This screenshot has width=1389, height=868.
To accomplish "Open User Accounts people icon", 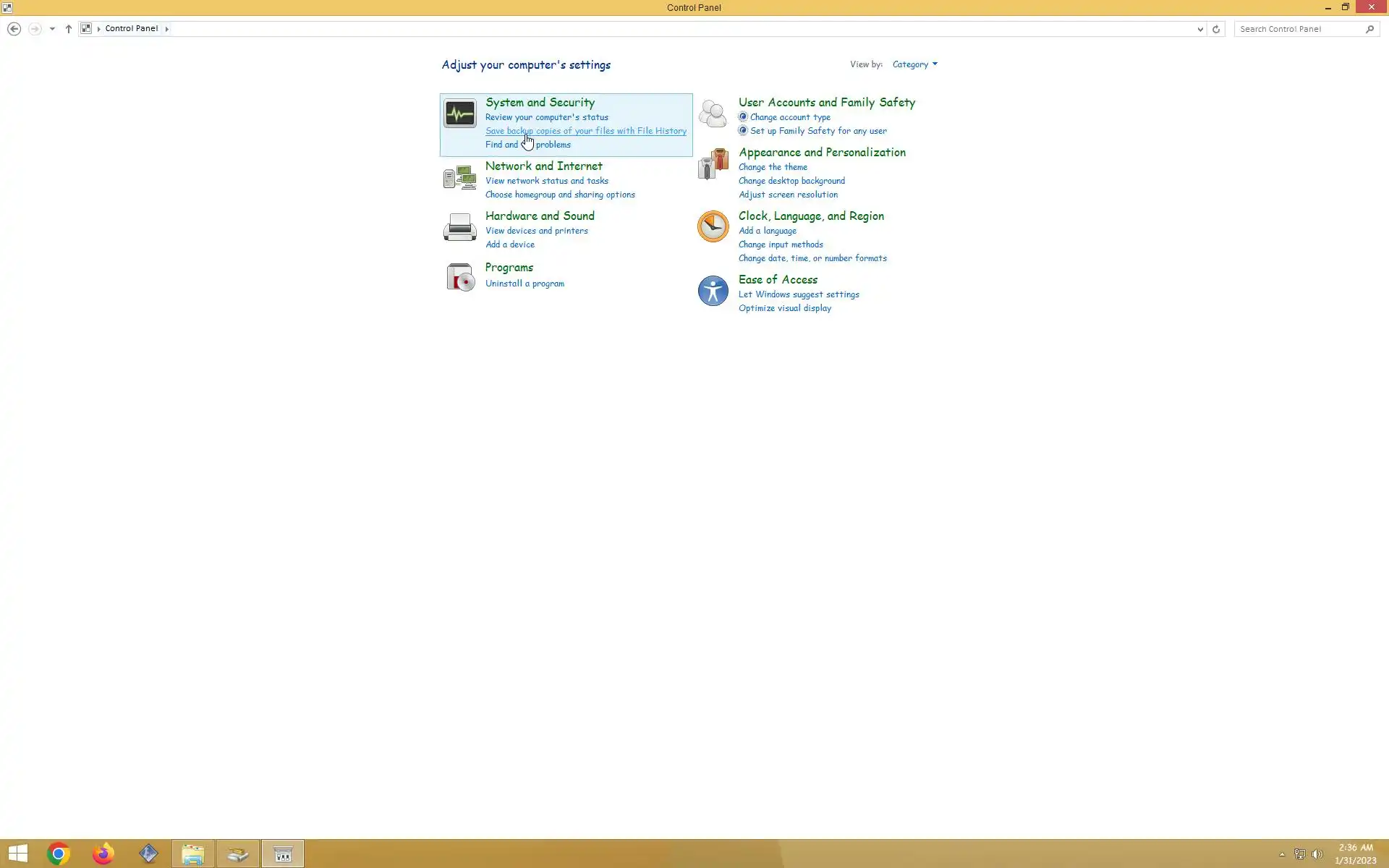I will click(x=713, y=114).
